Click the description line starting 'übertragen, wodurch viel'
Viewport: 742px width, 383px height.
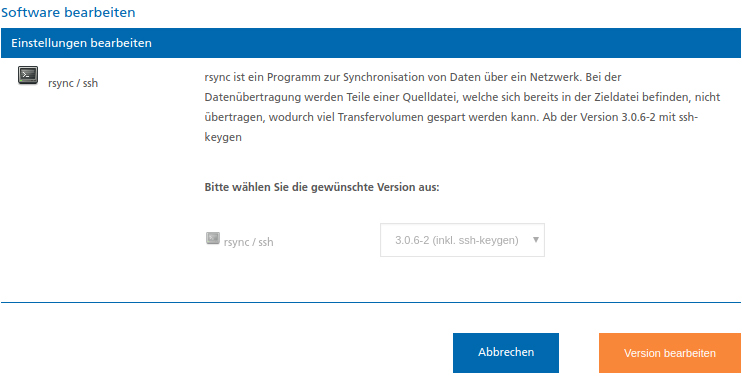click(451, 118)
